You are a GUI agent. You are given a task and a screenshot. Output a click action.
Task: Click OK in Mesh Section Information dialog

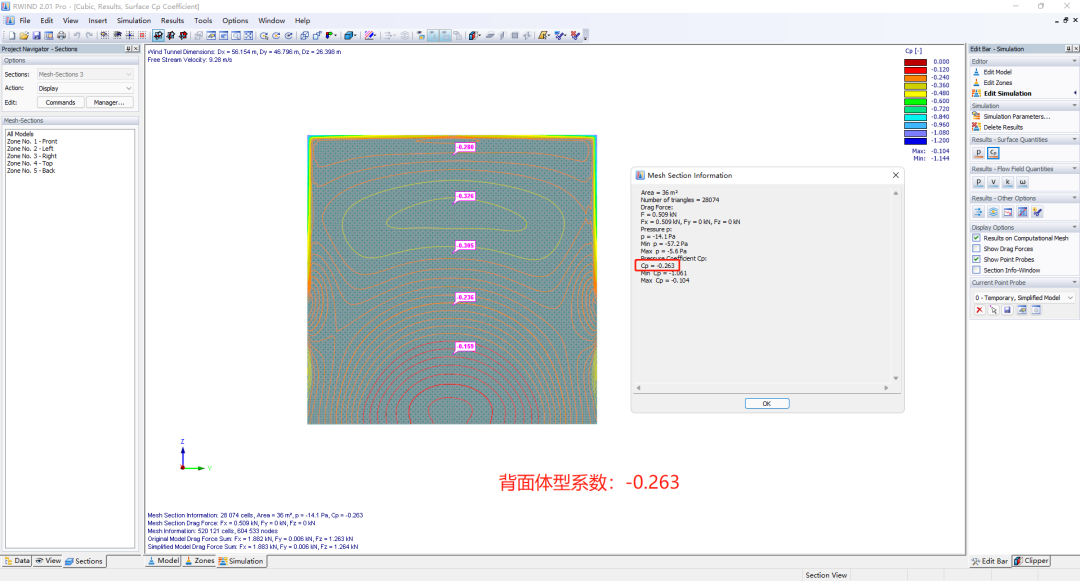pyautogui.click(x=767, y=403)
